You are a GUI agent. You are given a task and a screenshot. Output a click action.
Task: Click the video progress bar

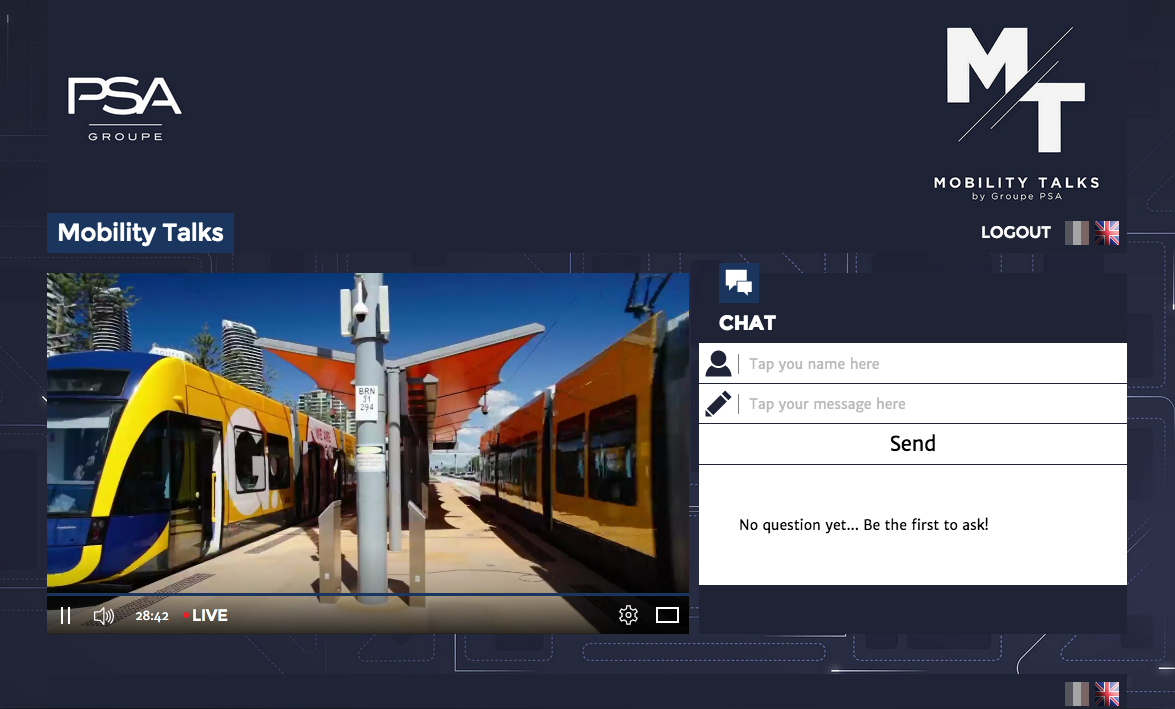[368, 594]
